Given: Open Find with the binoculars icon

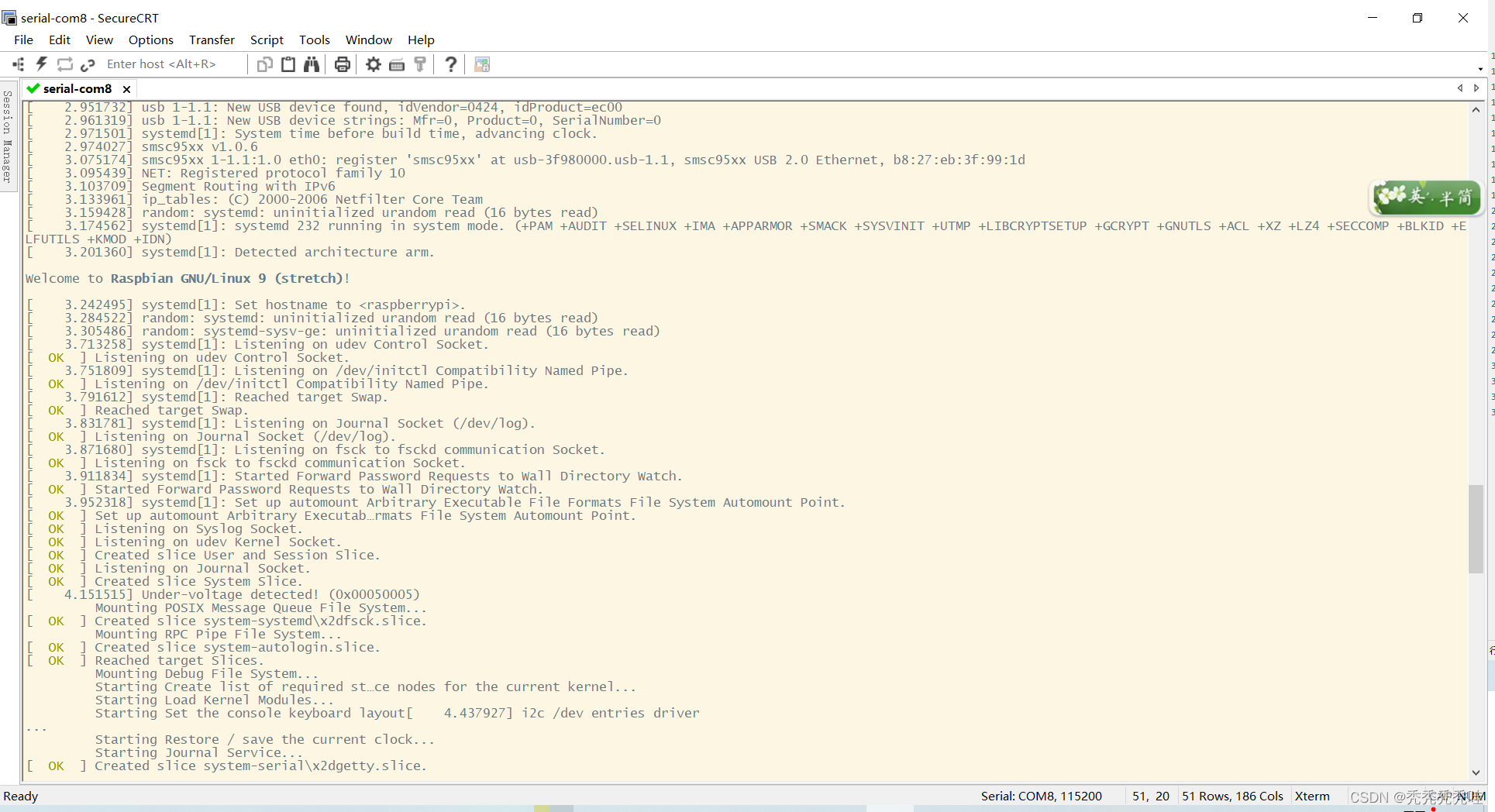Looking at the screenshot, I should [312, 64].
